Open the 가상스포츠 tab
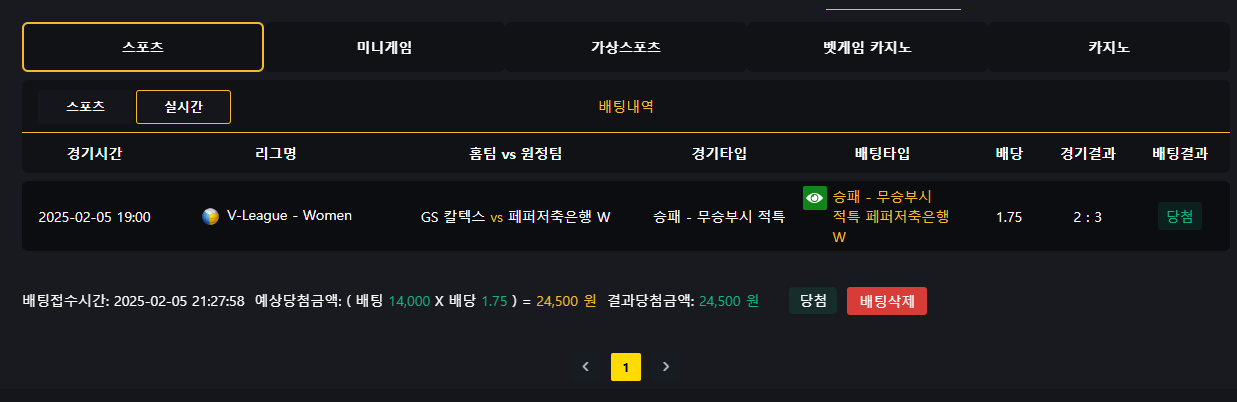Image resolution: width=1237 pixels, height=402 pixels. [626, 47]
